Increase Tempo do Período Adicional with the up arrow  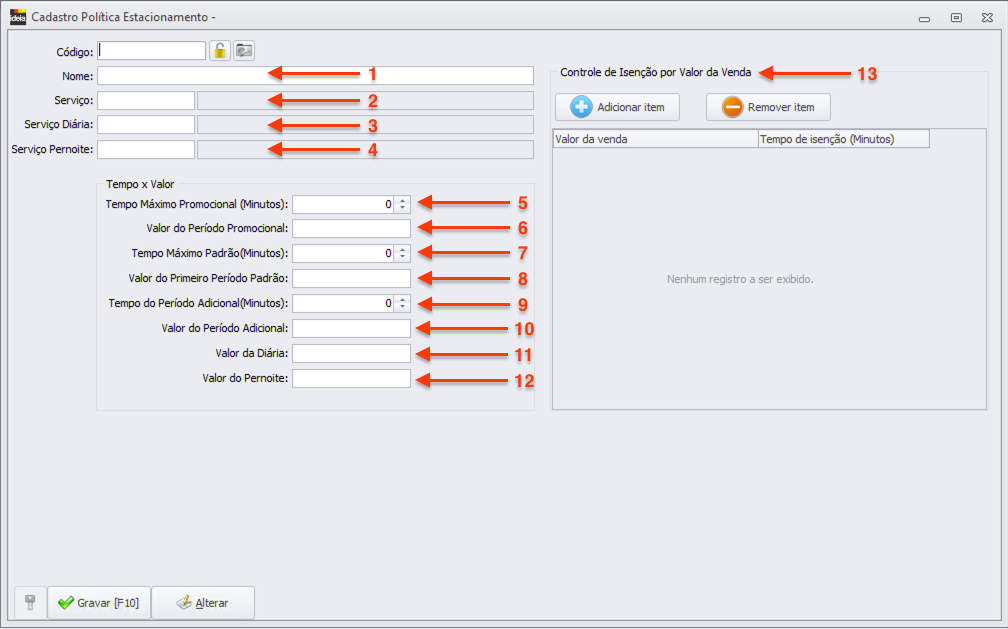402,299
